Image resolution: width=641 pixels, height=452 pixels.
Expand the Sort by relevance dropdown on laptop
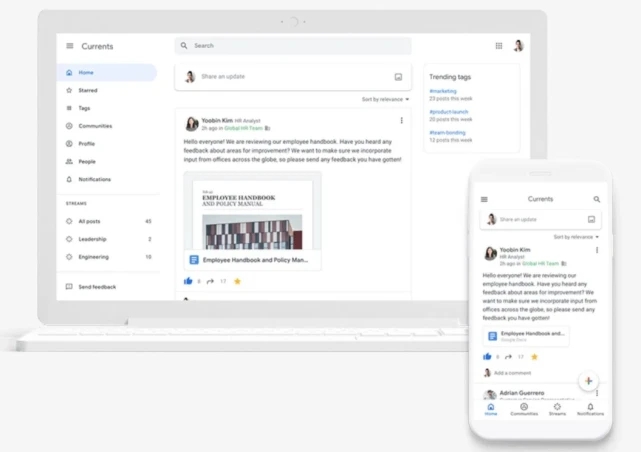click(385, 99)
